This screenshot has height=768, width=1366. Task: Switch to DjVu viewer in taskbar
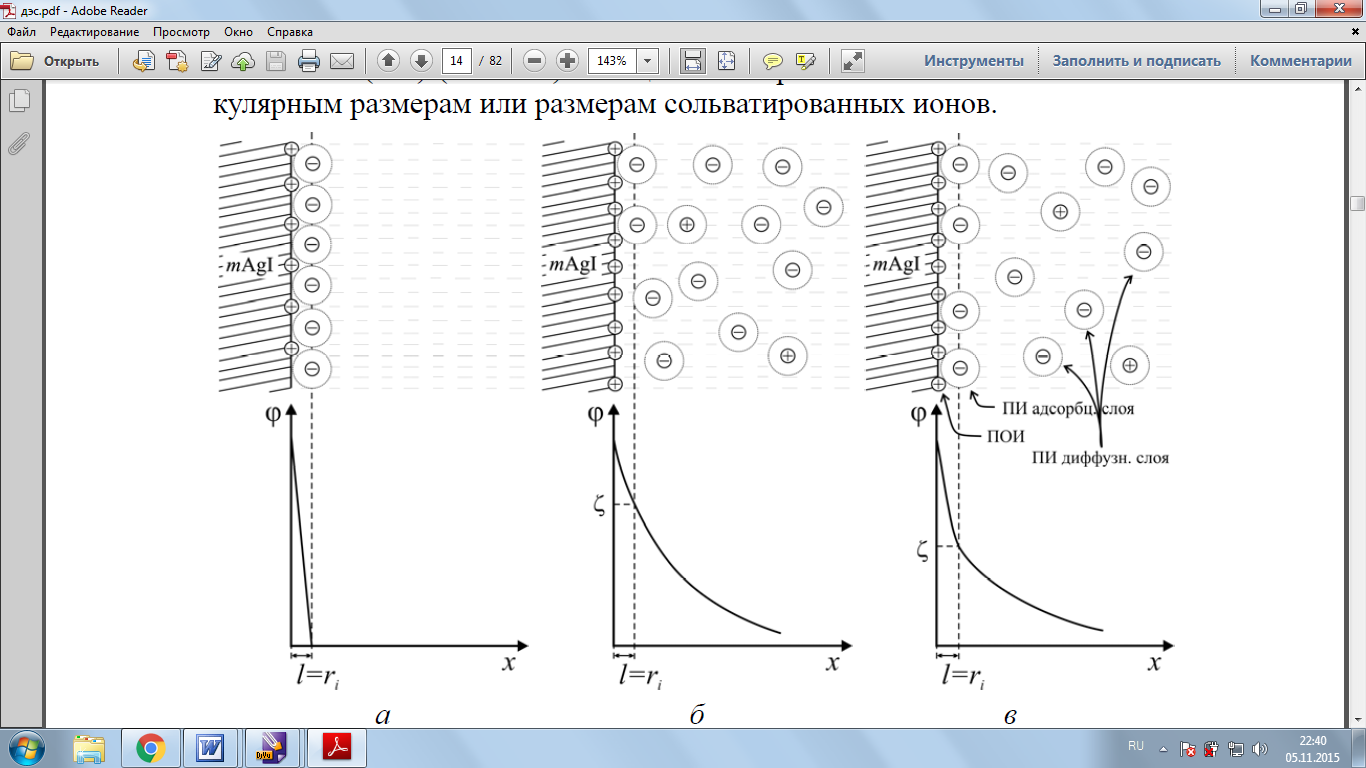tap(273, 747)
